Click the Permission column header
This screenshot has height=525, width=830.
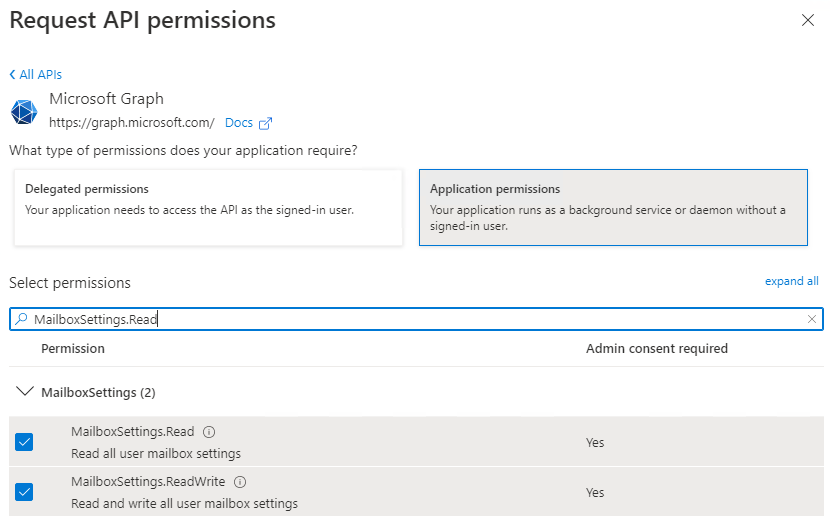point(73,349)
